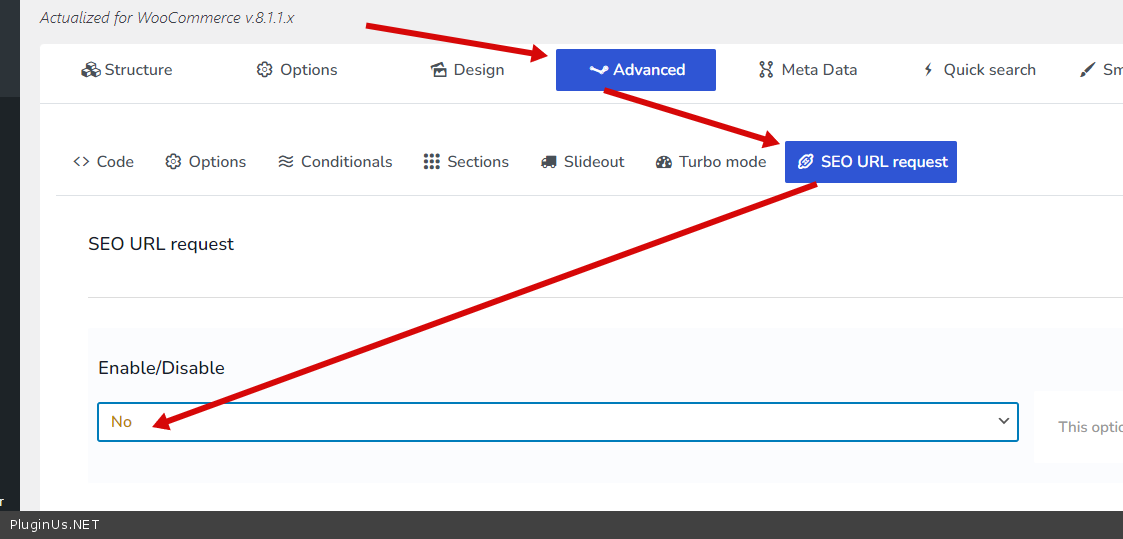Click the gauge icon for Turbo mode
The height and width of the screenshot is (539, 1123).
[664, 162]
